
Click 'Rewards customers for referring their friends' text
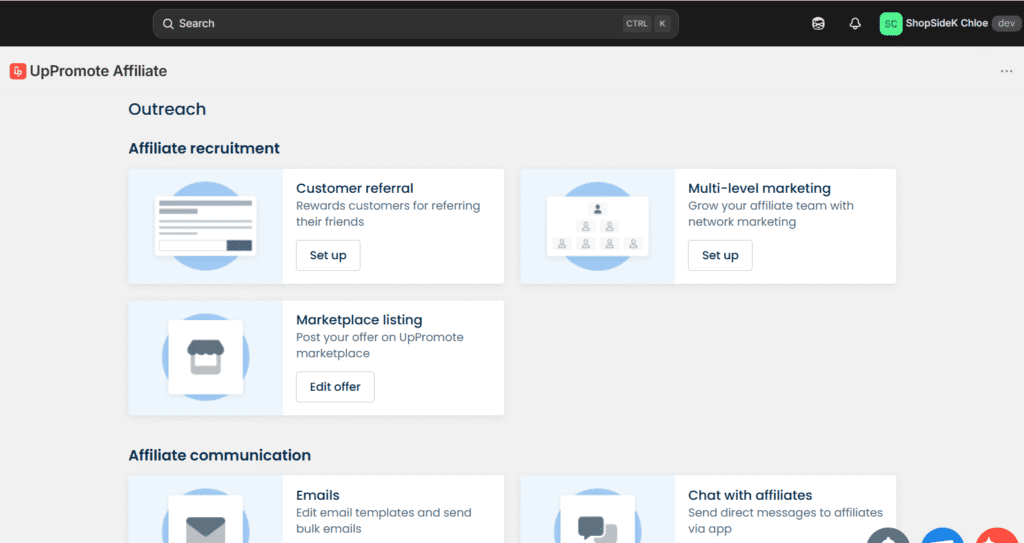[x=388, y=214]
